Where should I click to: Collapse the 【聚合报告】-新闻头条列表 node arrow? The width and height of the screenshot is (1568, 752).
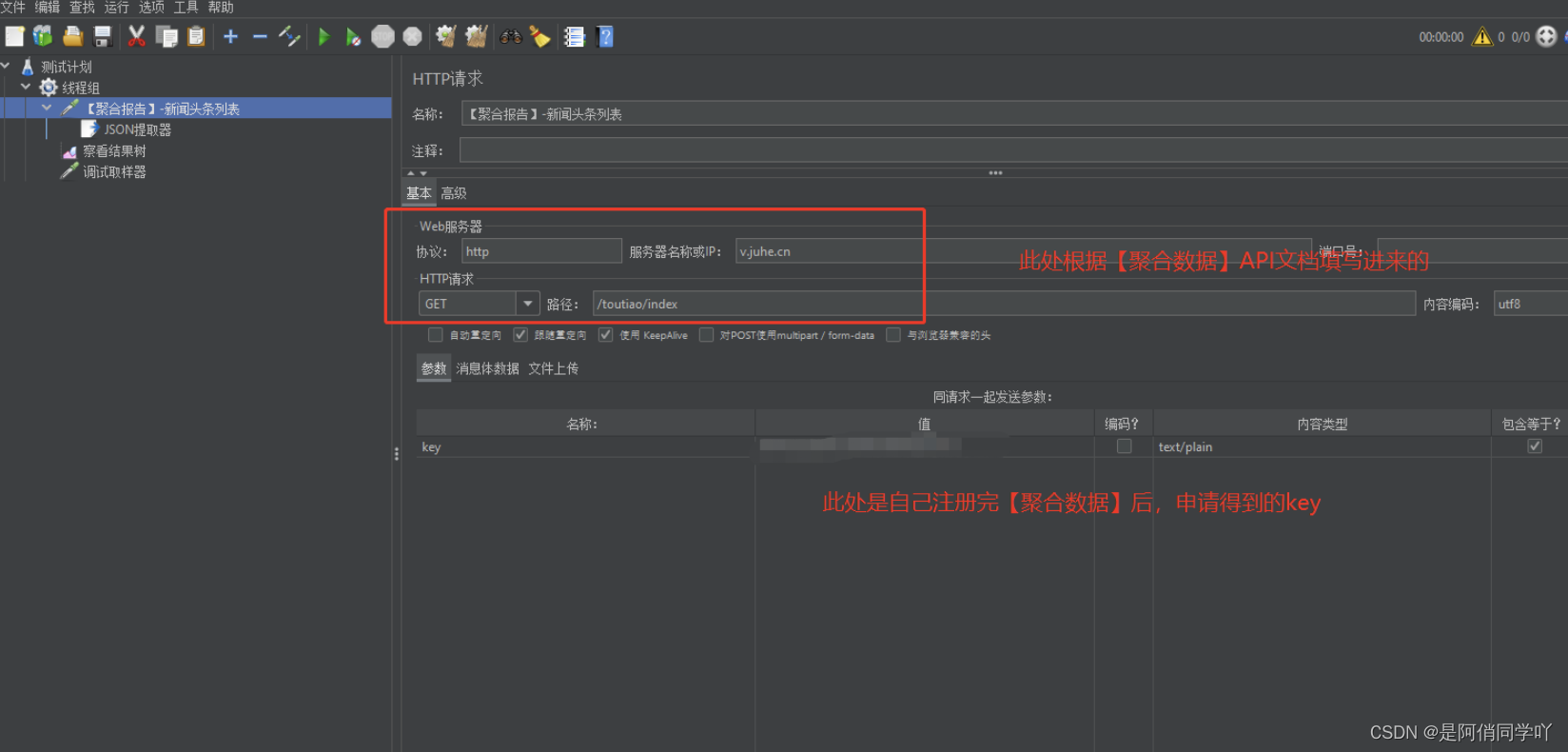pyautogui.click(x=47, y=109)
